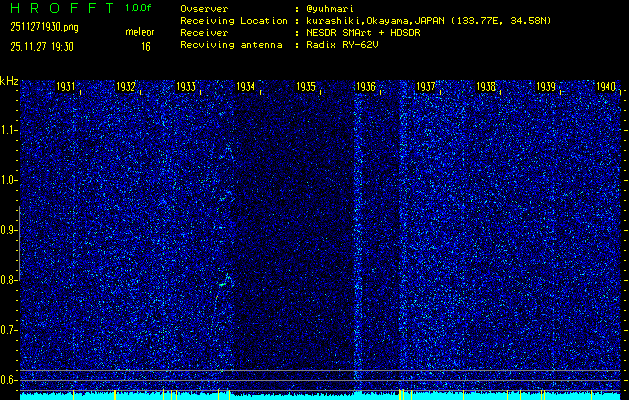Select the Radix RY-62V antenna value

tap(342, 45)
